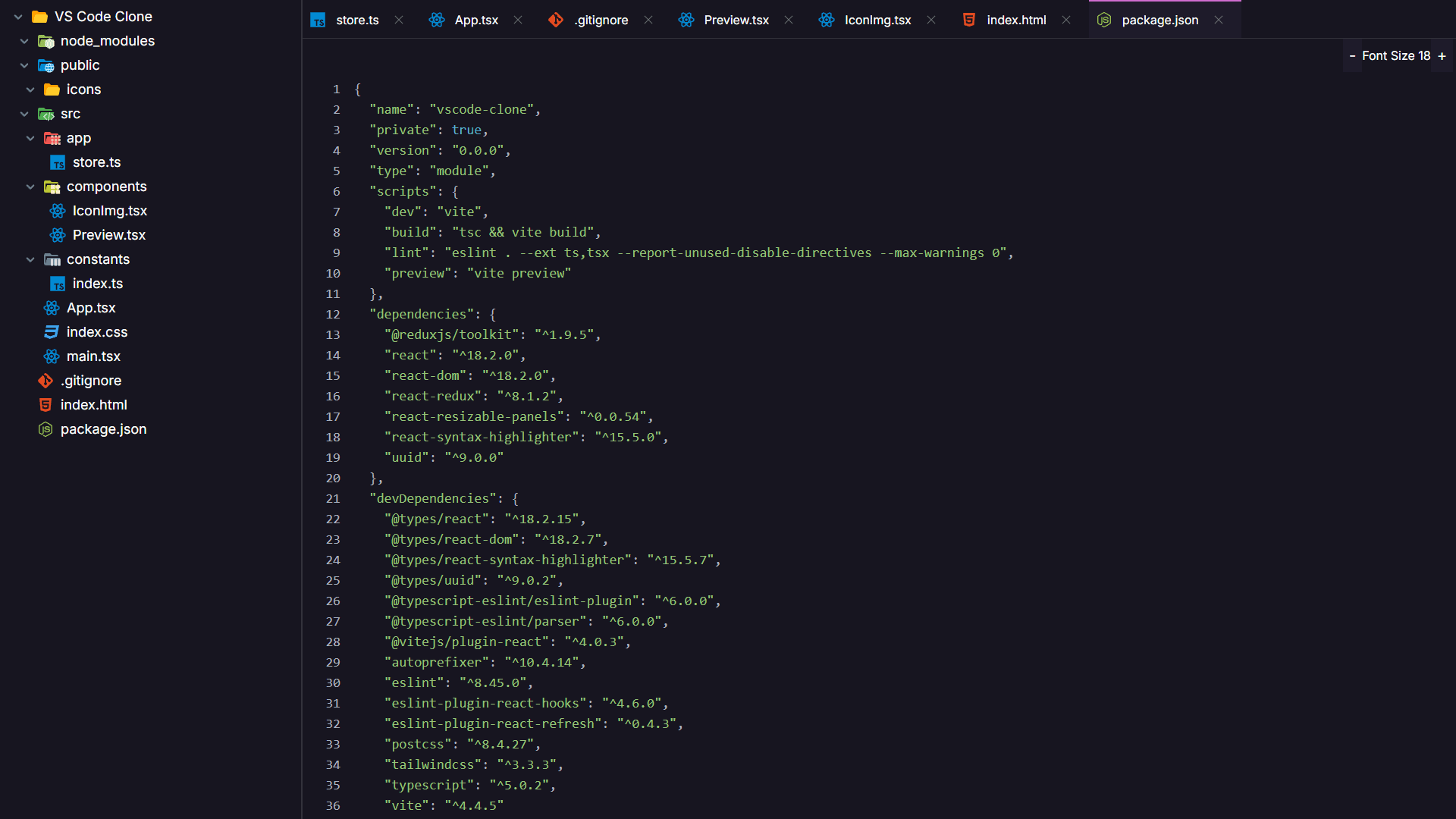Switch to the index.html tab
The image size is (1456, 819).
[1016, 20]
